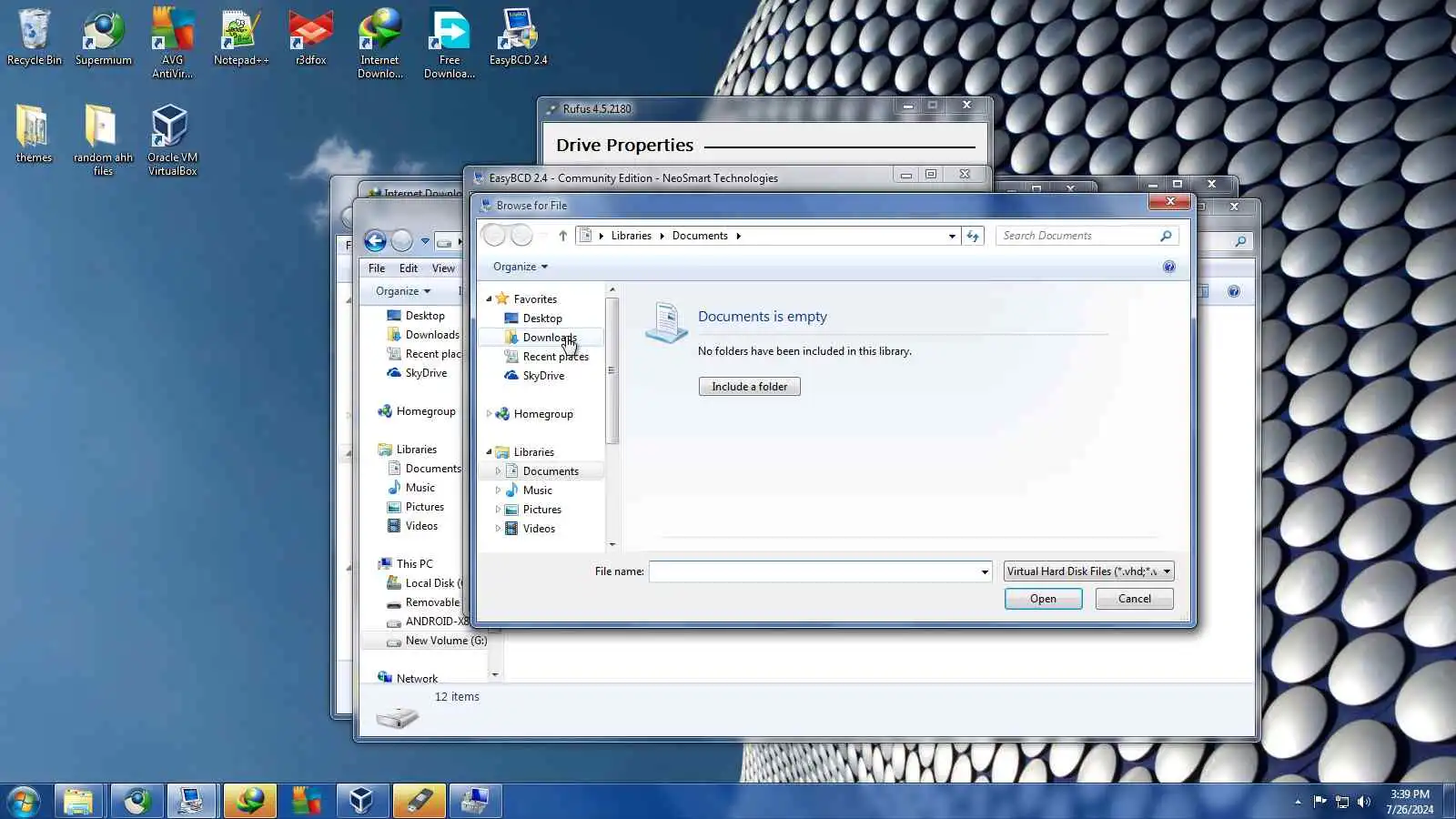Viewport: 1456px width, 819px height.
Task: Launch Oracle VM VirtualBox desktop shortcut
Action: click(173, 139)
